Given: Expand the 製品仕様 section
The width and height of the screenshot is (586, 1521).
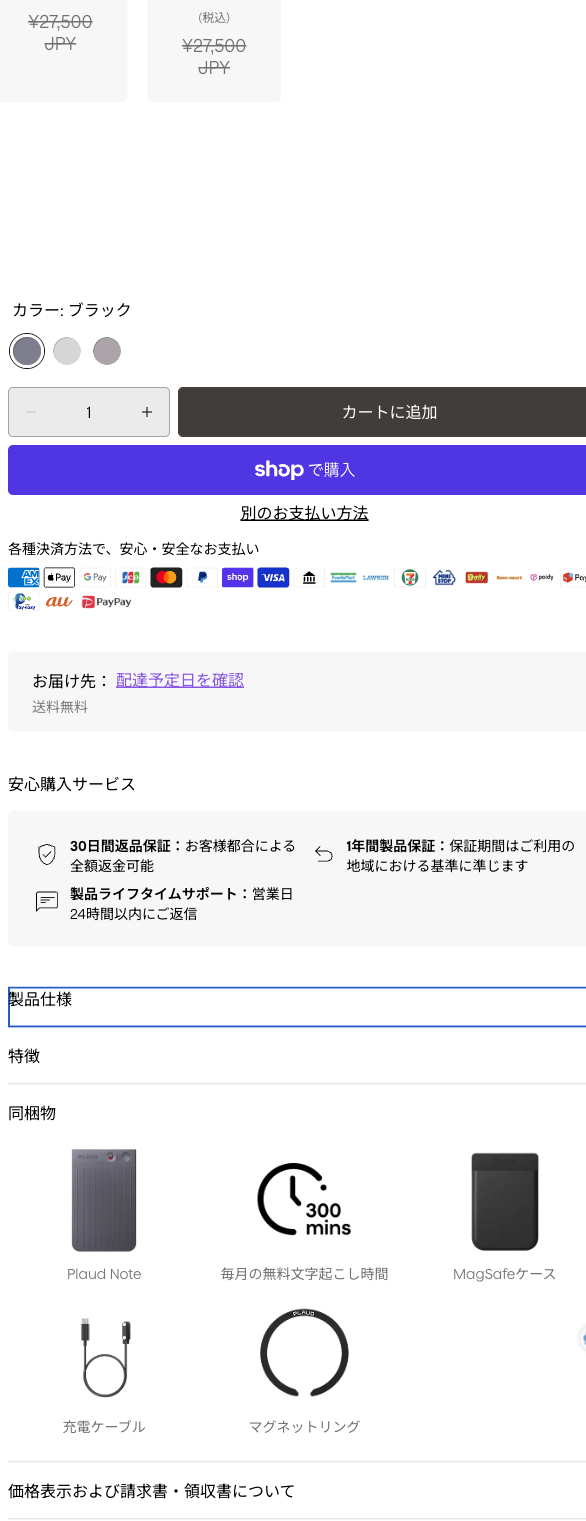Looking at the screenshot, I should 297,1007.
